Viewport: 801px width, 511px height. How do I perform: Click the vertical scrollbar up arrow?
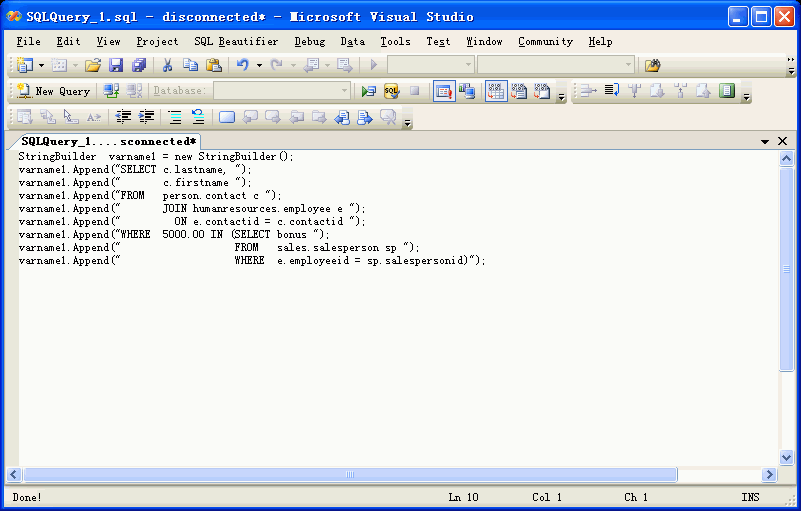tap(786, 158)
